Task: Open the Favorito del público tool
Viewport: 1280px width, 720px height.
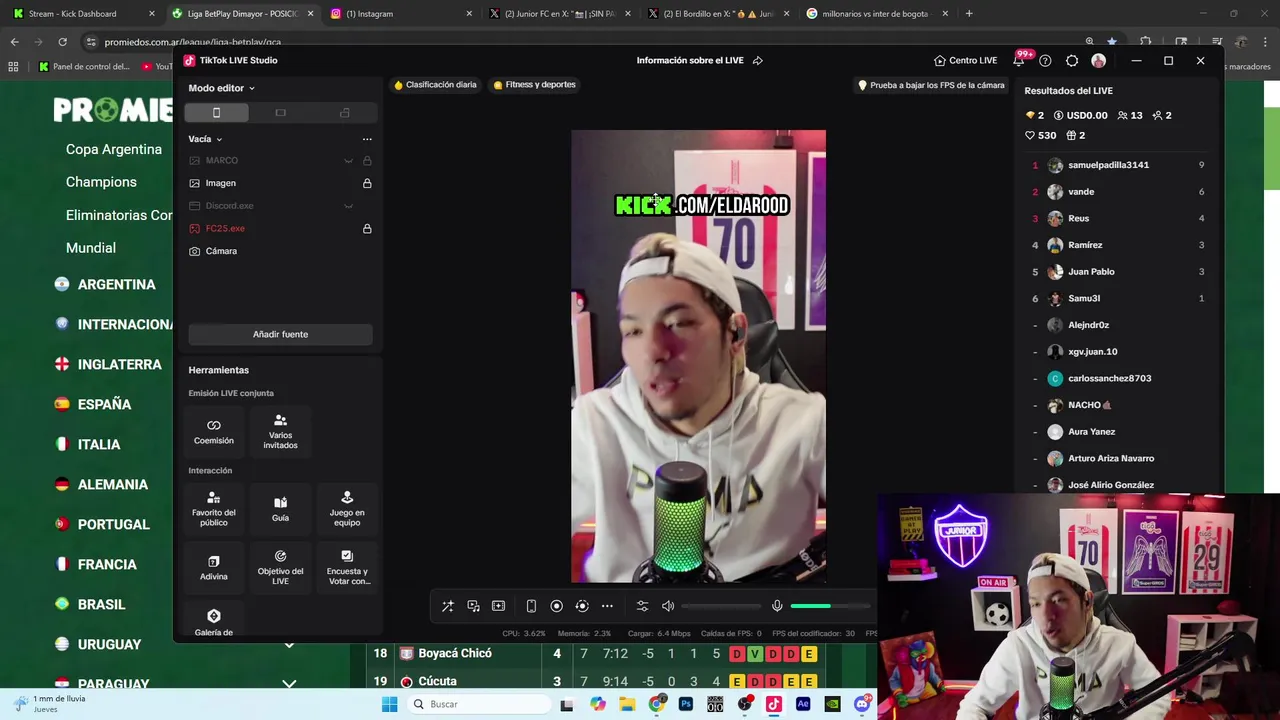Action: [x=214, y=509]
